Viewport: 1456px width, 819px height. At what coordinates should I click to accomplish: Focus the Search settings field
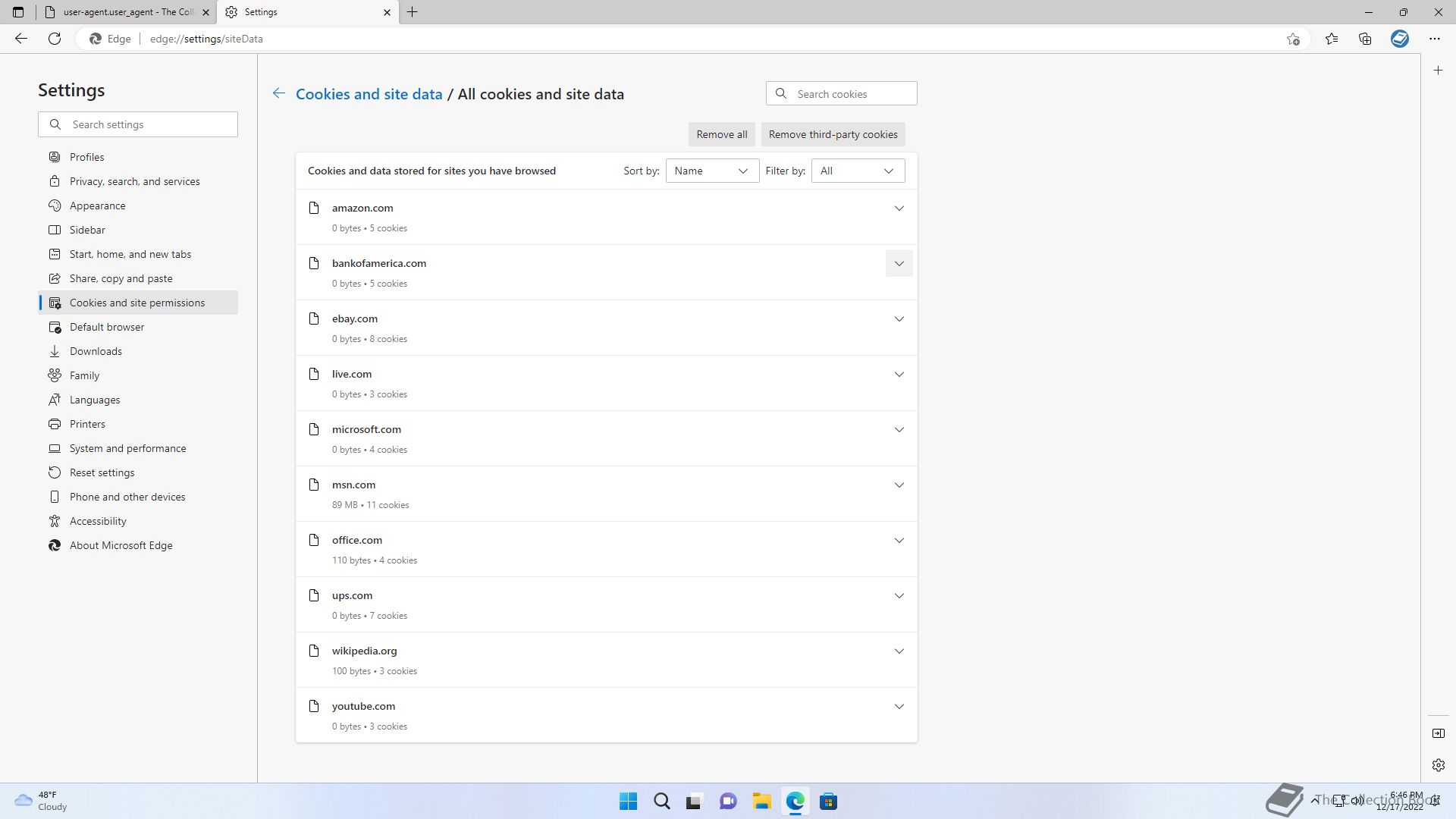coord(138,124)
